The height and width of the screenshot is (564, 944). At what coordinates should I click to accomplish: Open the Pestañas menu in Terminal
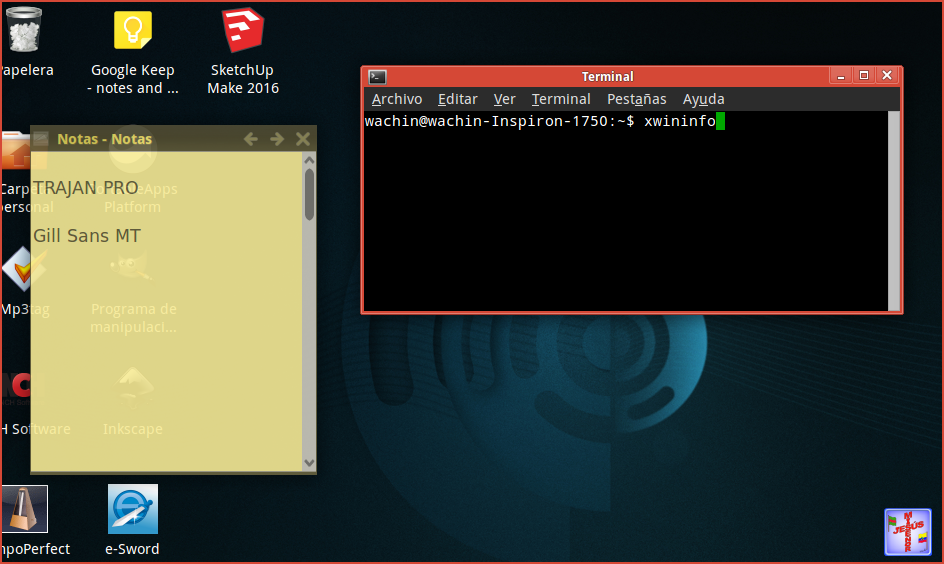[x=636, y=99]
